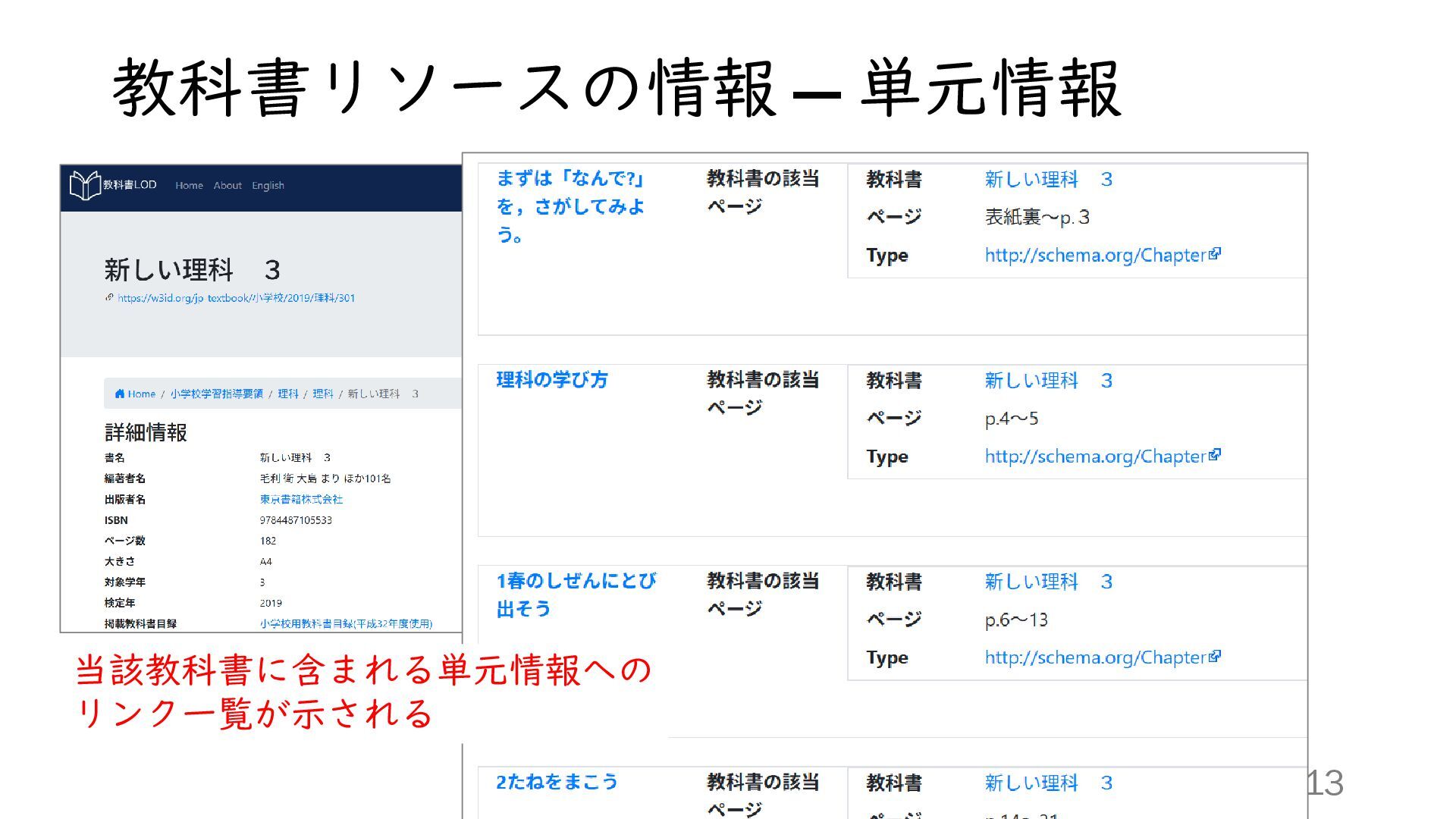Open the unit link 理科の学び方

pyautogui.click(x=552, y=380)
